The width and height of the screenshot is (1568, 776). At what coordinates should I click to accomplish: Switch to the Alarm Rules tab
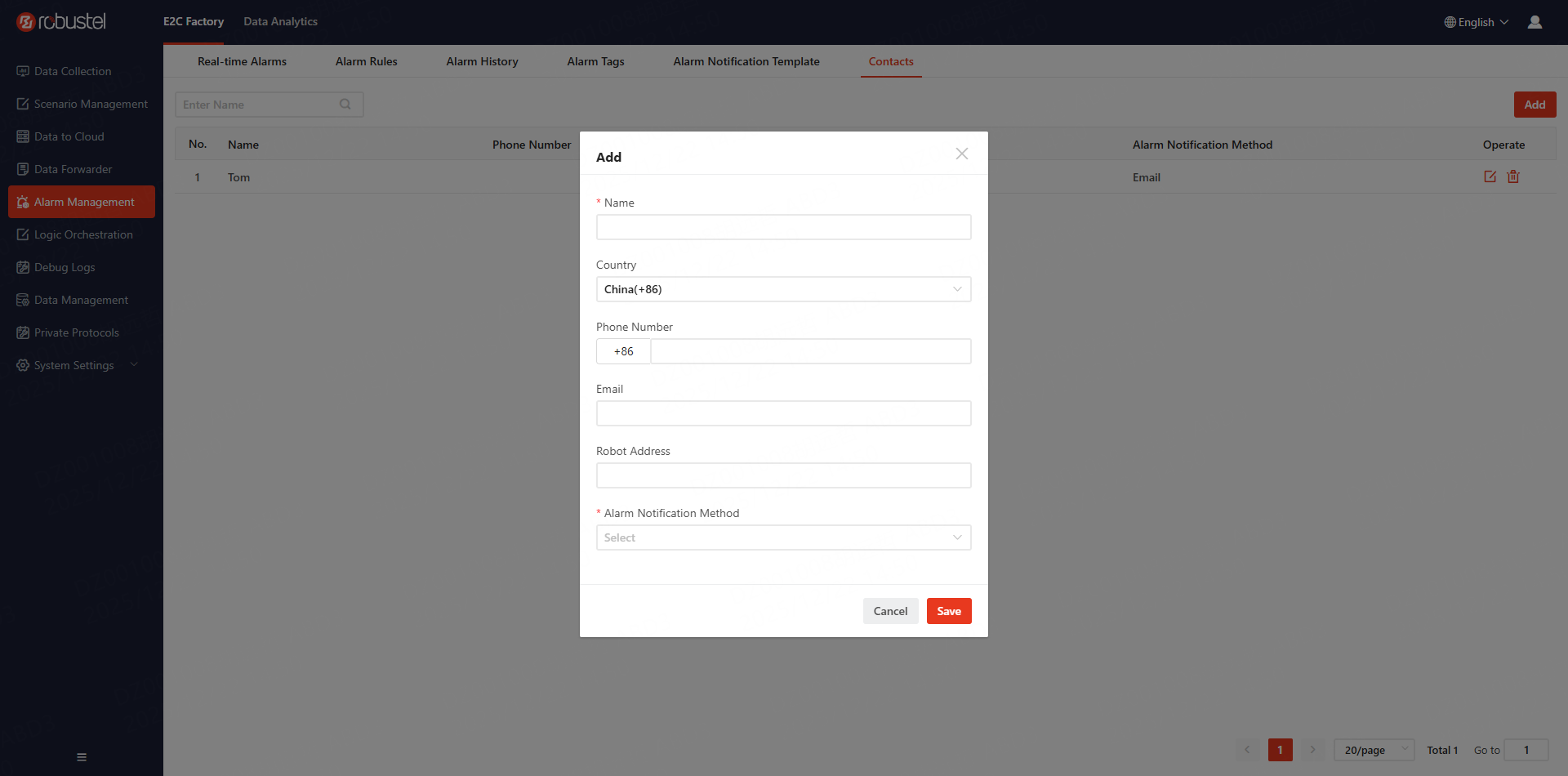pyautogui.click(x=366, y=61)
